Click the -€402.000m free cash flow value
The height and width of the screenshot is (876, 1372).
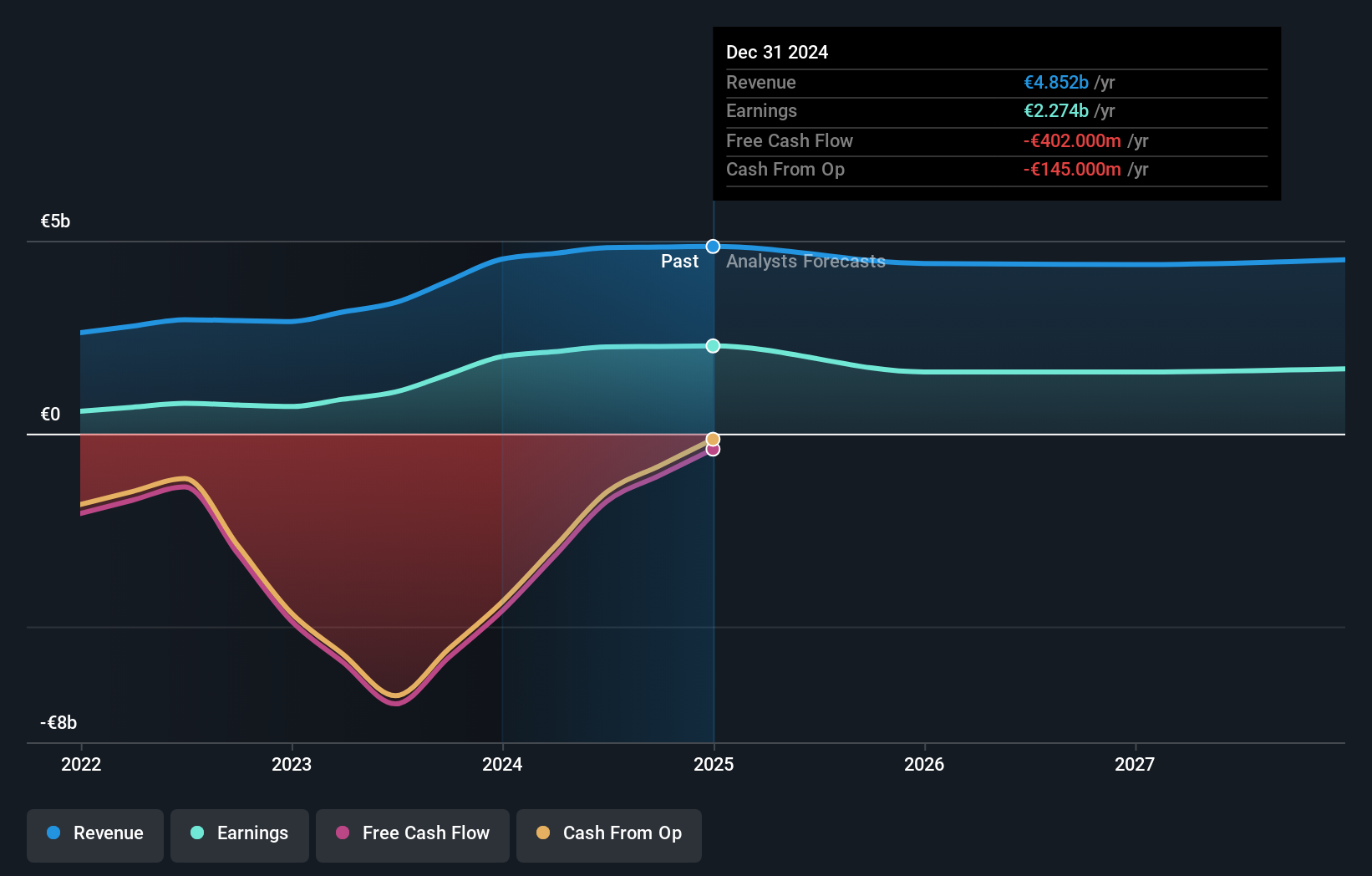[1072, 141]
